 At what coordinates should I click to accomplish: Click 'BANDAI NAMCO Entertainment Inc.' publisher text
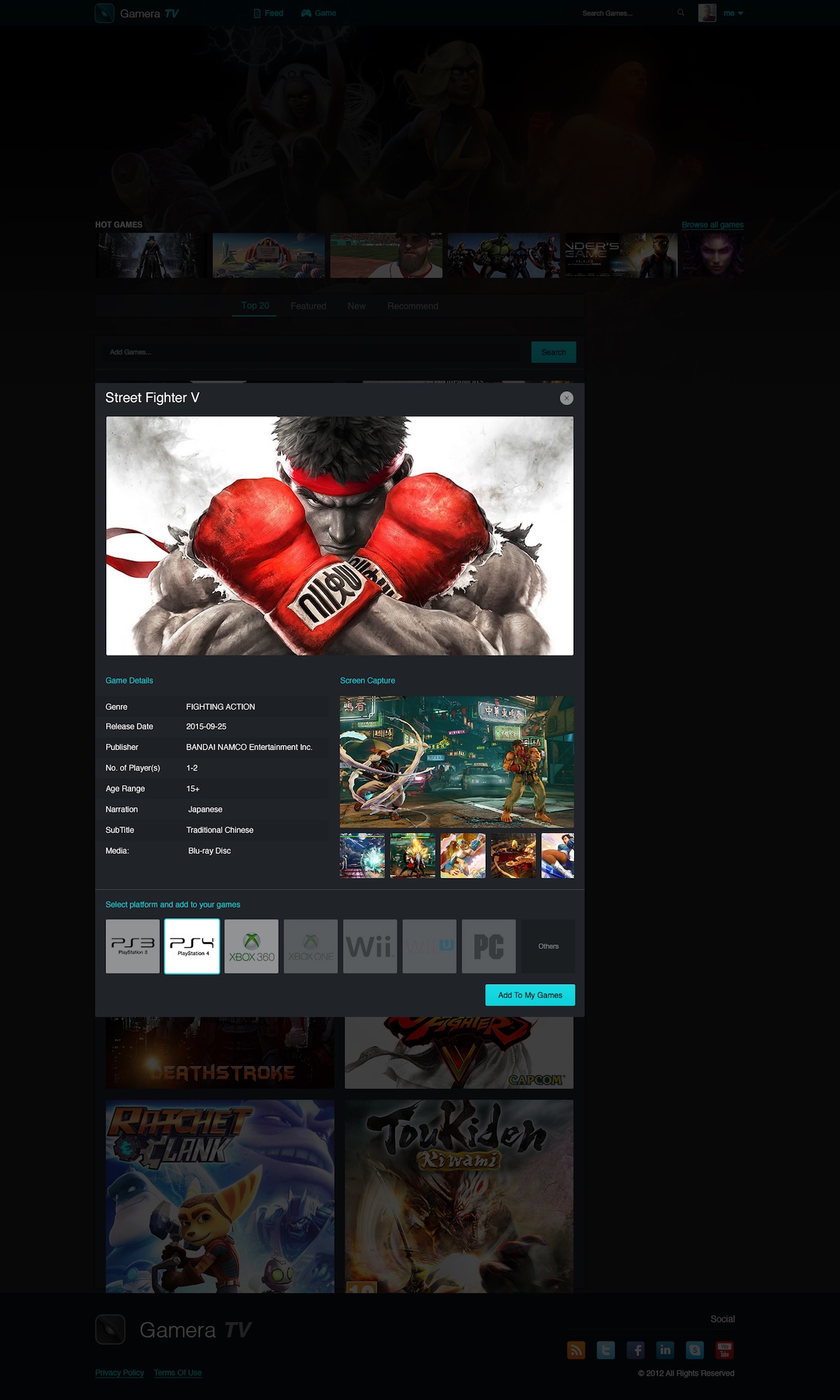pos(249,748)
